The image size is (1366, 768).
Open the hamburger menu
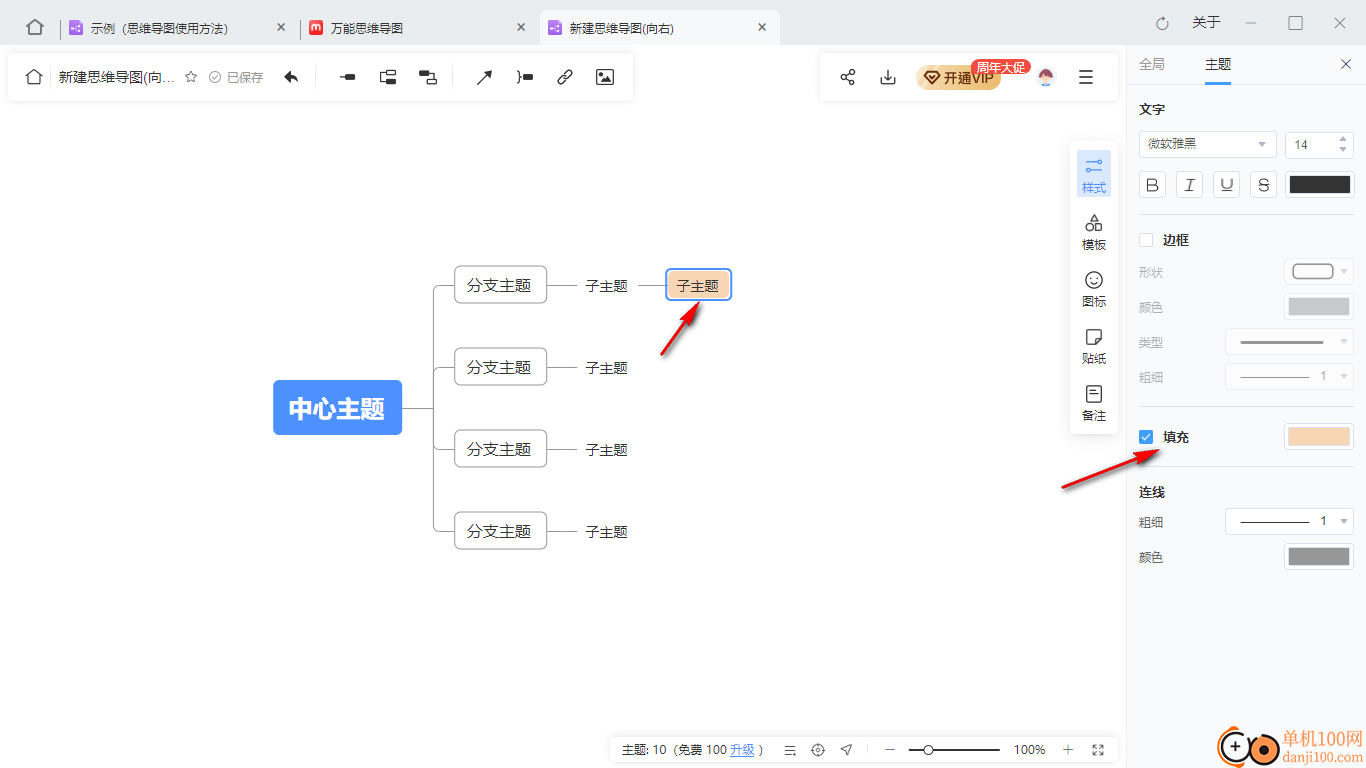pyautogui.click(x=1086, y=77)
